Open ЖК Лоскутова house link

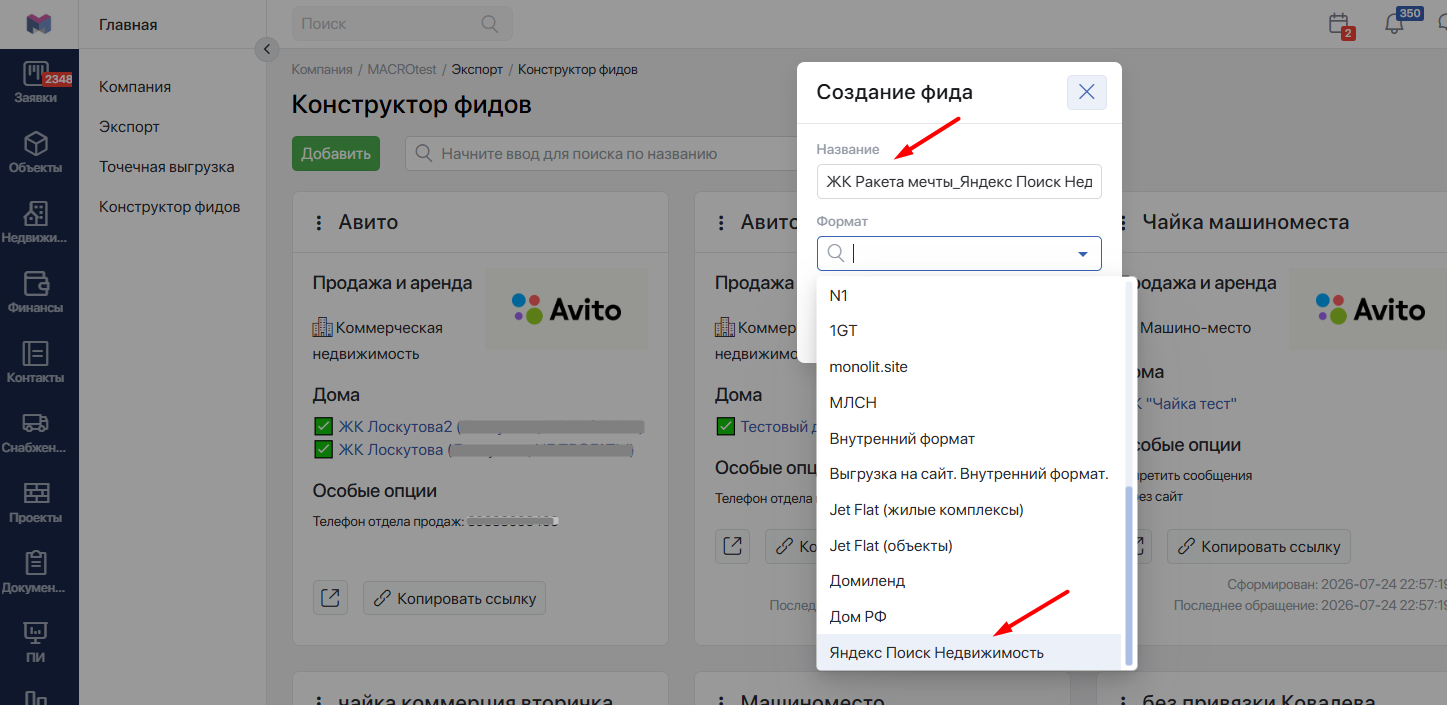tap(390, 449)
